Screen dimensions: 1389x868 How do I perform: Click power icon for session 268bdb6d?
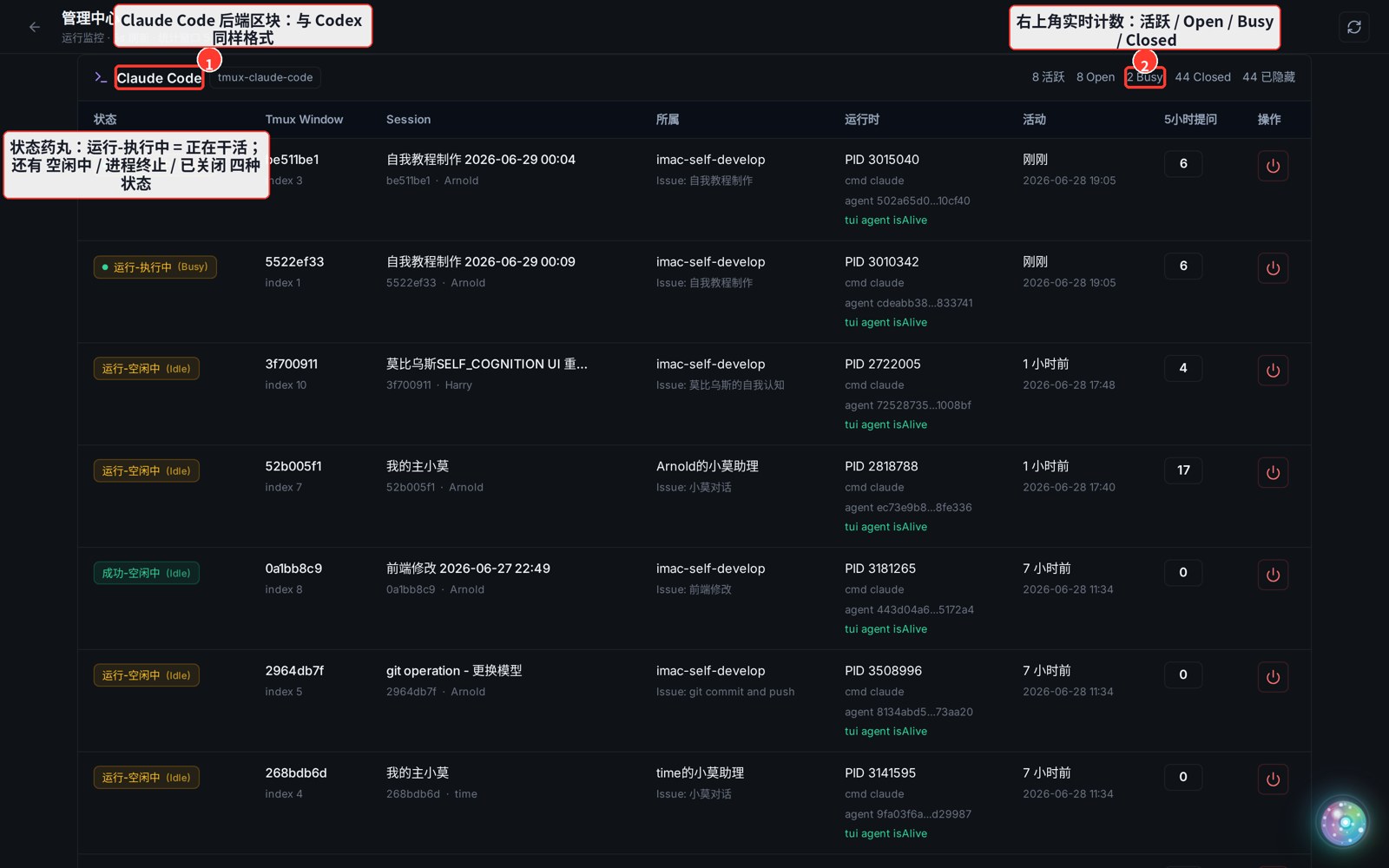tap(1273, 779)
